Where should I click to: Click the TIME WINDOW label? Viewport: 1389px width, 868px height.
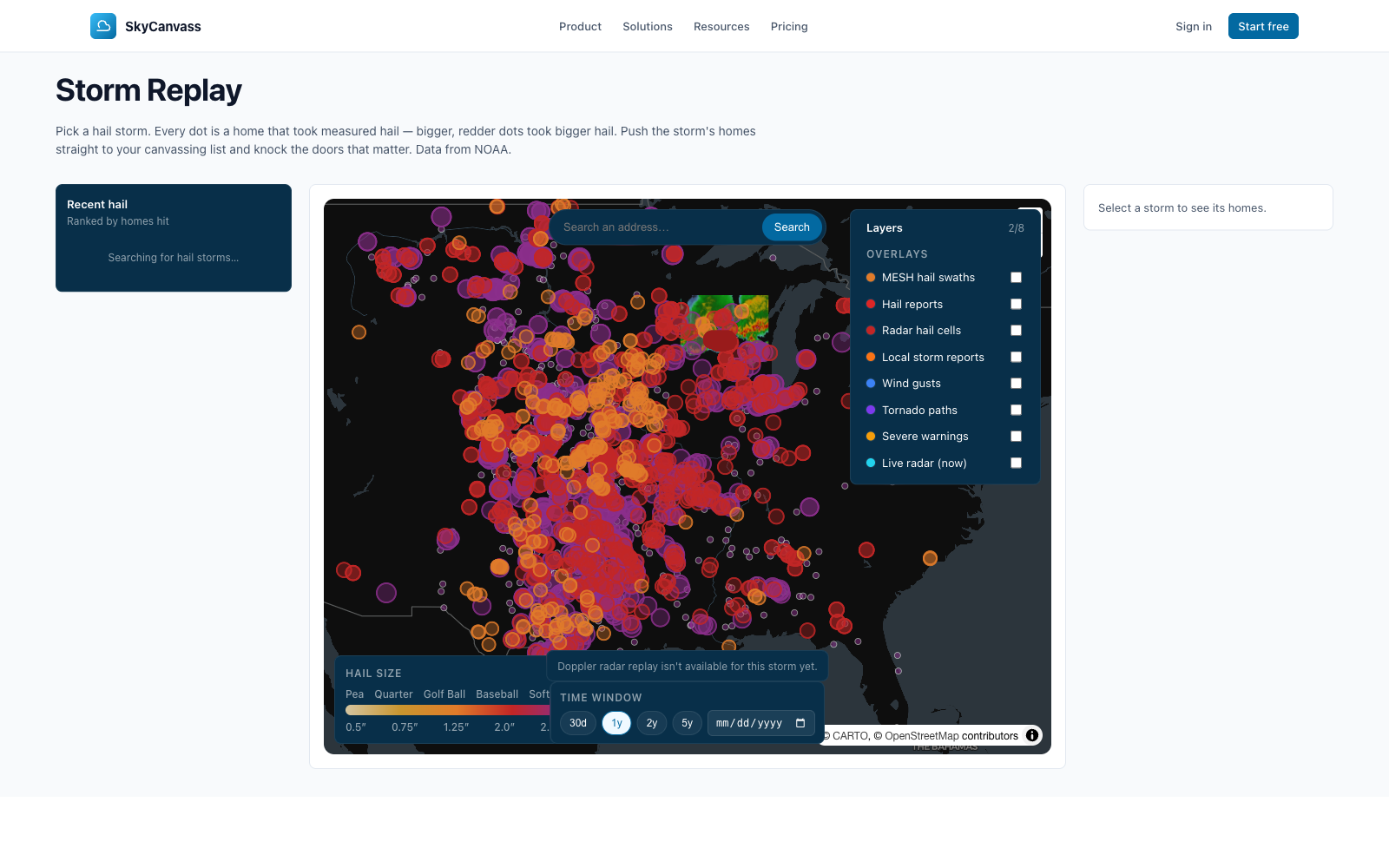coord(601,698)
